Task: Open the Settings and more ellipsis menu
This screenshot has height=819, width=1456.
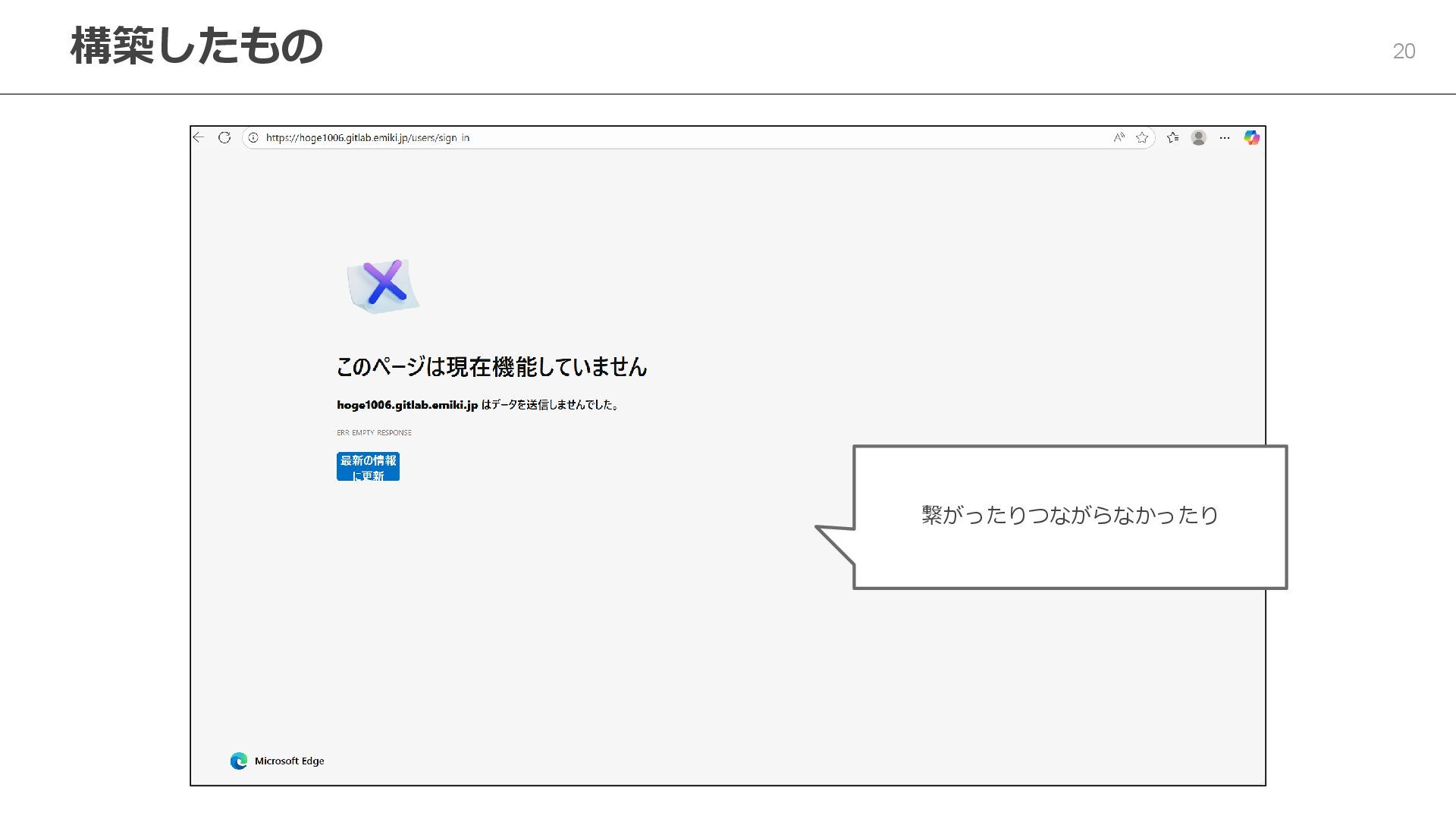Action: pyautogui.click(x=1225, y=137)
